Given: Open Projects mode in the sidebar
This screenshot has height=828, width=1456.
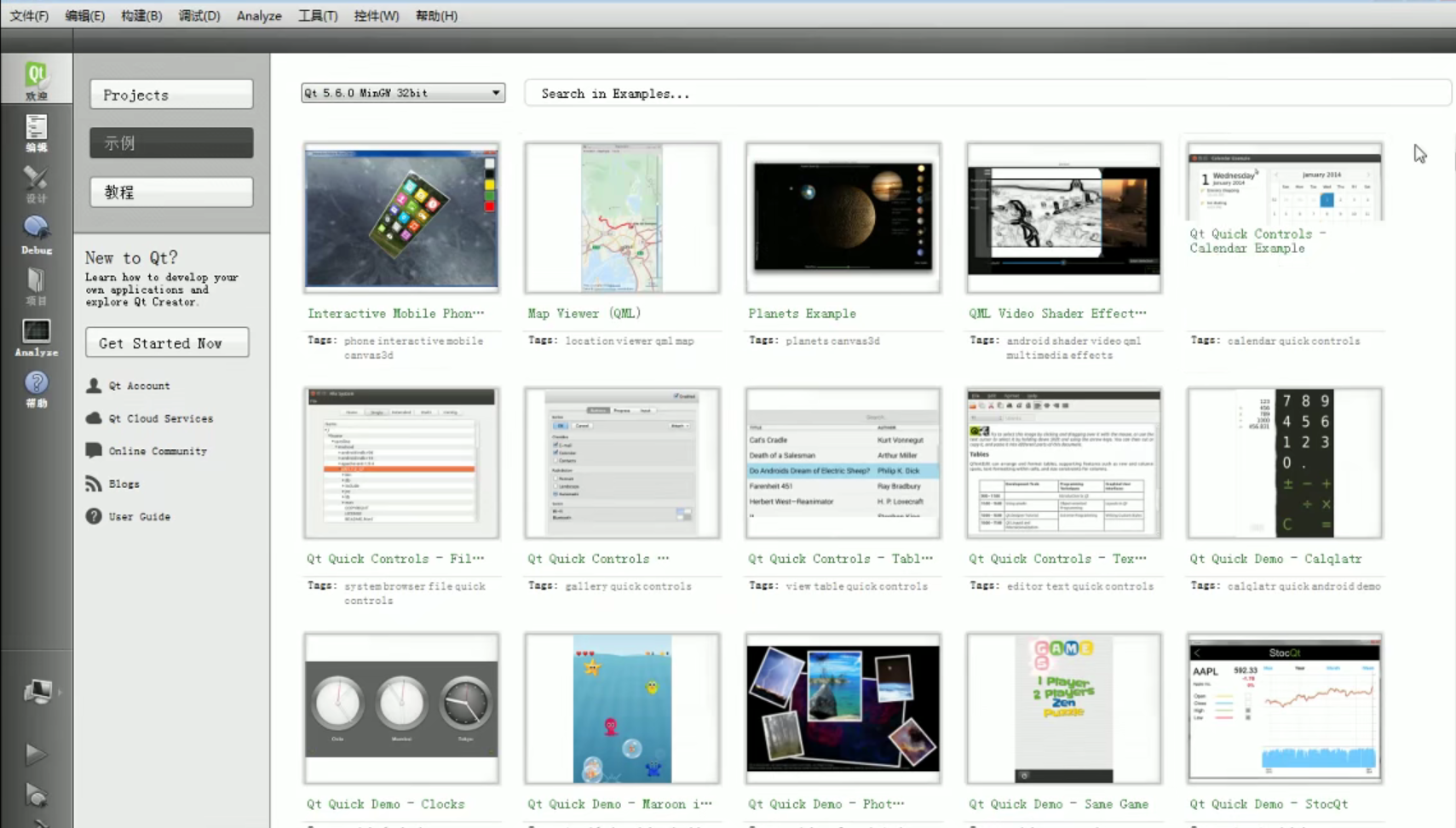Looking at the screenshot, I should point(37,286).
